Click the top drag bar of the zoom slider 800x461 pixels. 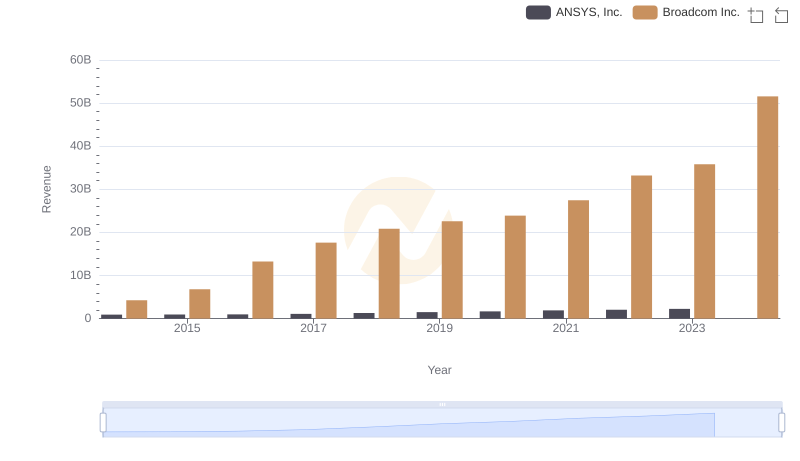click(x=442, y=404)
